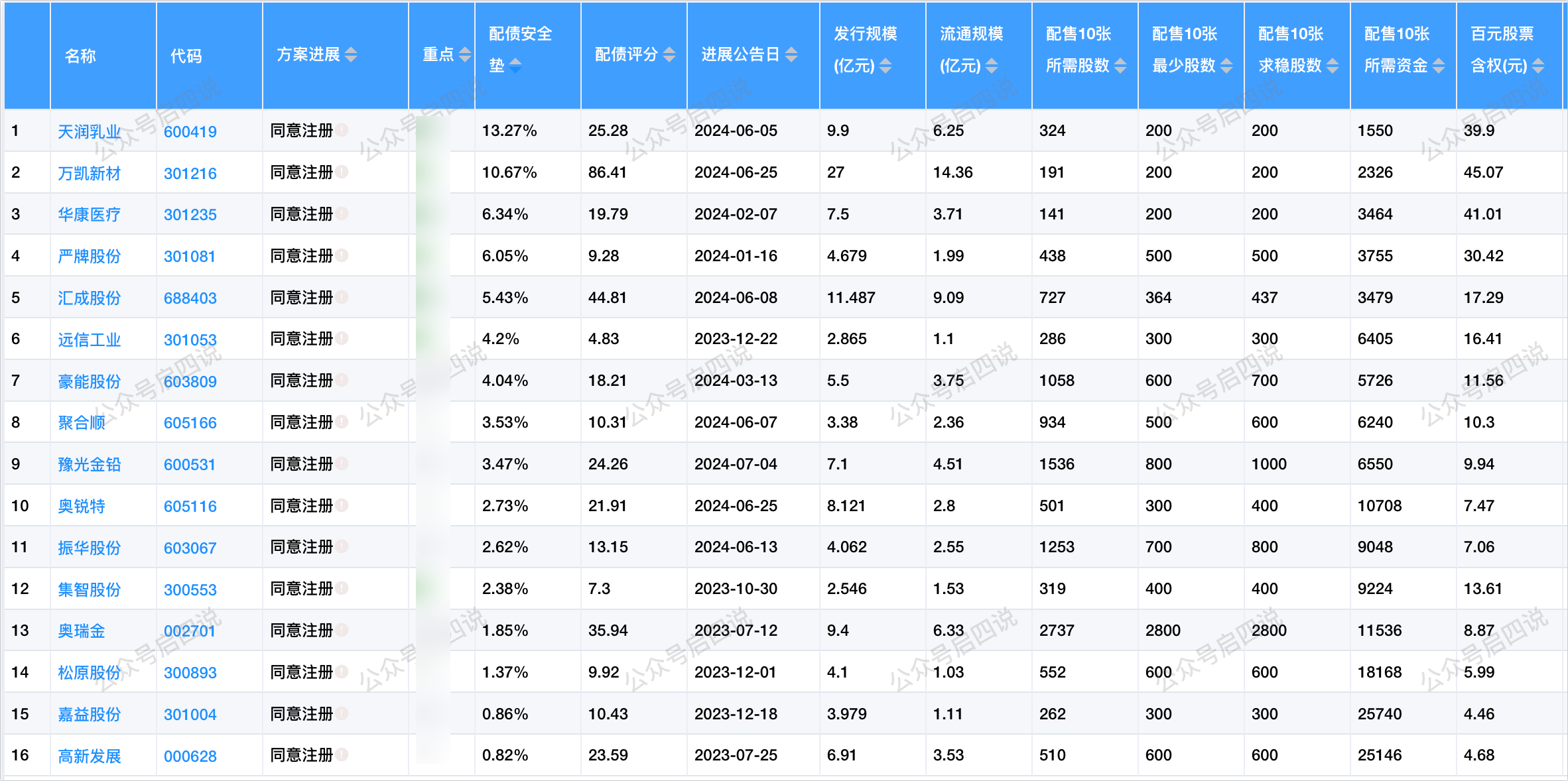The image size is (1568, 781).
Task: Click sort arrows beside 方案进展 header
Action: point(351,54)
